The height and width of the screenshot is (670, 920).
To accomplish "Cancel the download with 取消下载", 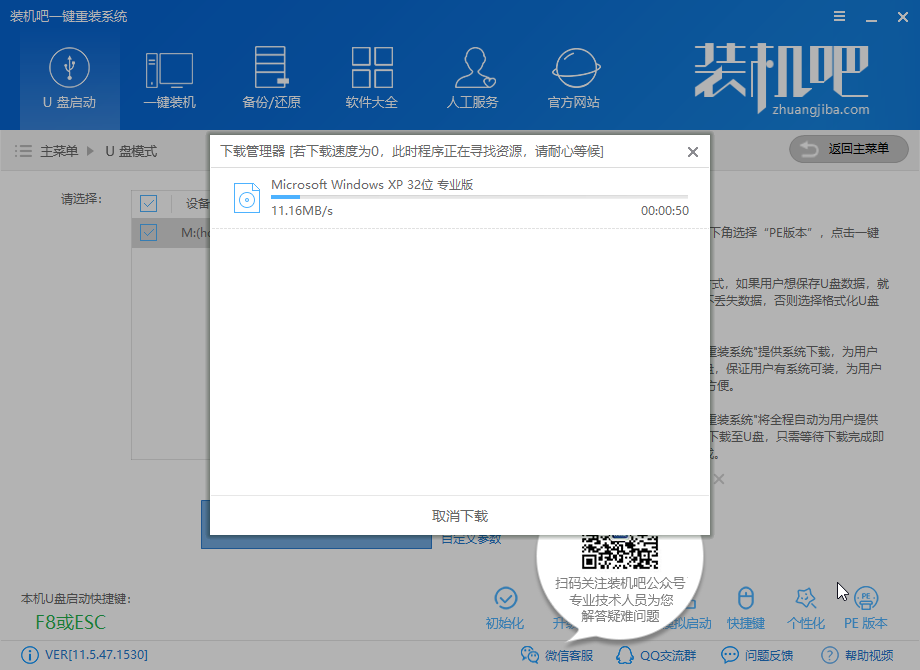I will 460,516.
